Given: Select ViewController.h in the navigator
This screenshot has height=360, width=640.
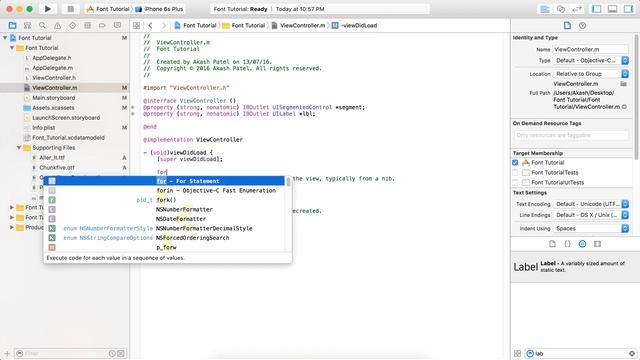Looking at the screenshot, I should coord(54,78).
